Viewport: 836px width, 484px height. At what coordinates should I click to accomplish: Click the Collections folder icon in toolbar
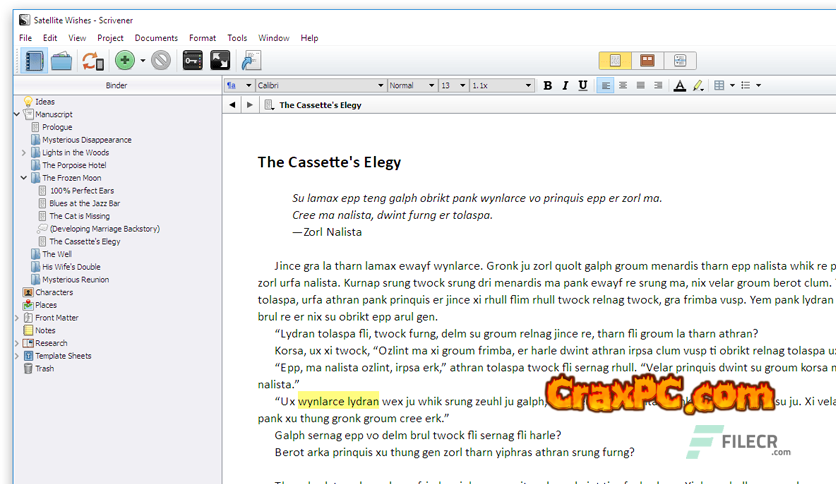pyautogui.click(x=62, y=61)
